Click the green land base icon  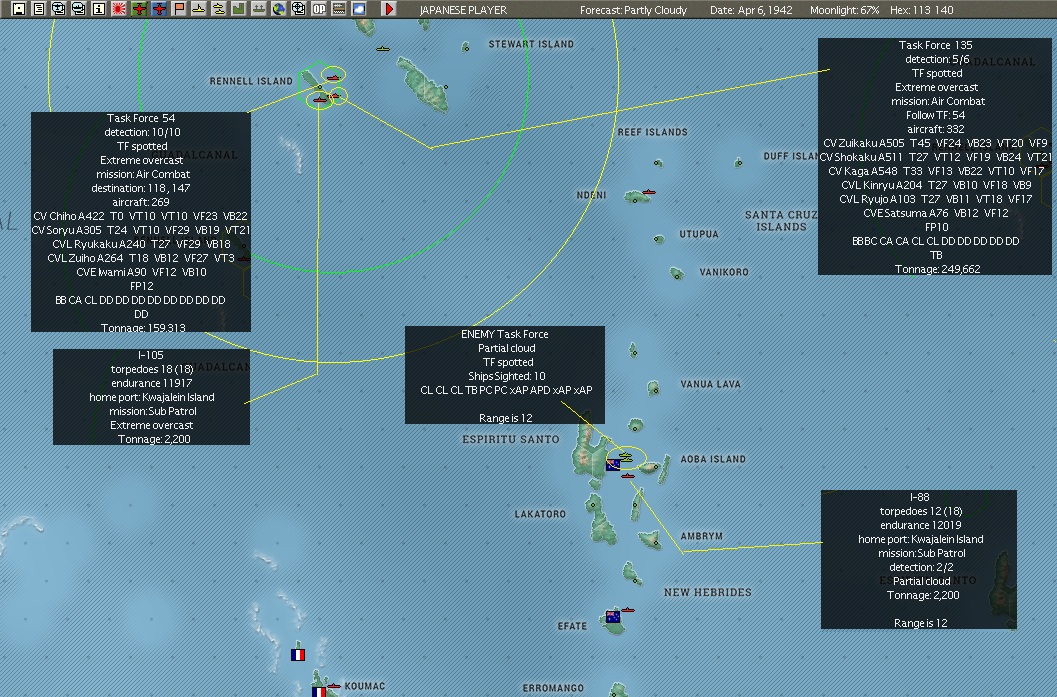point(239,9)
